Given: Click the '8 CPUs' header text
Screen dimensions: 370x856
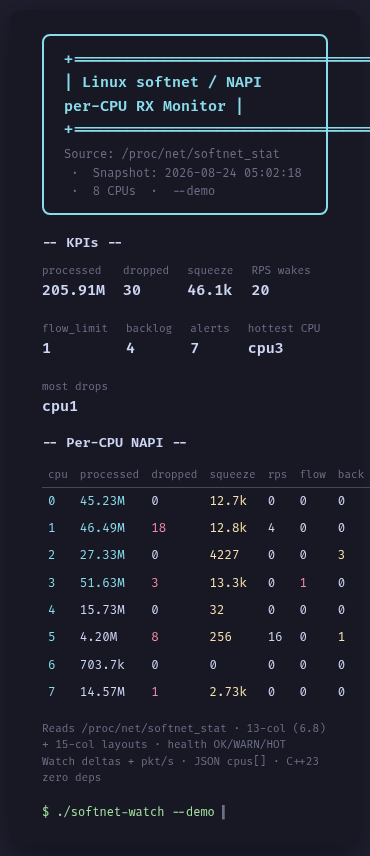Looking at the screenshot, I should 114,191.
